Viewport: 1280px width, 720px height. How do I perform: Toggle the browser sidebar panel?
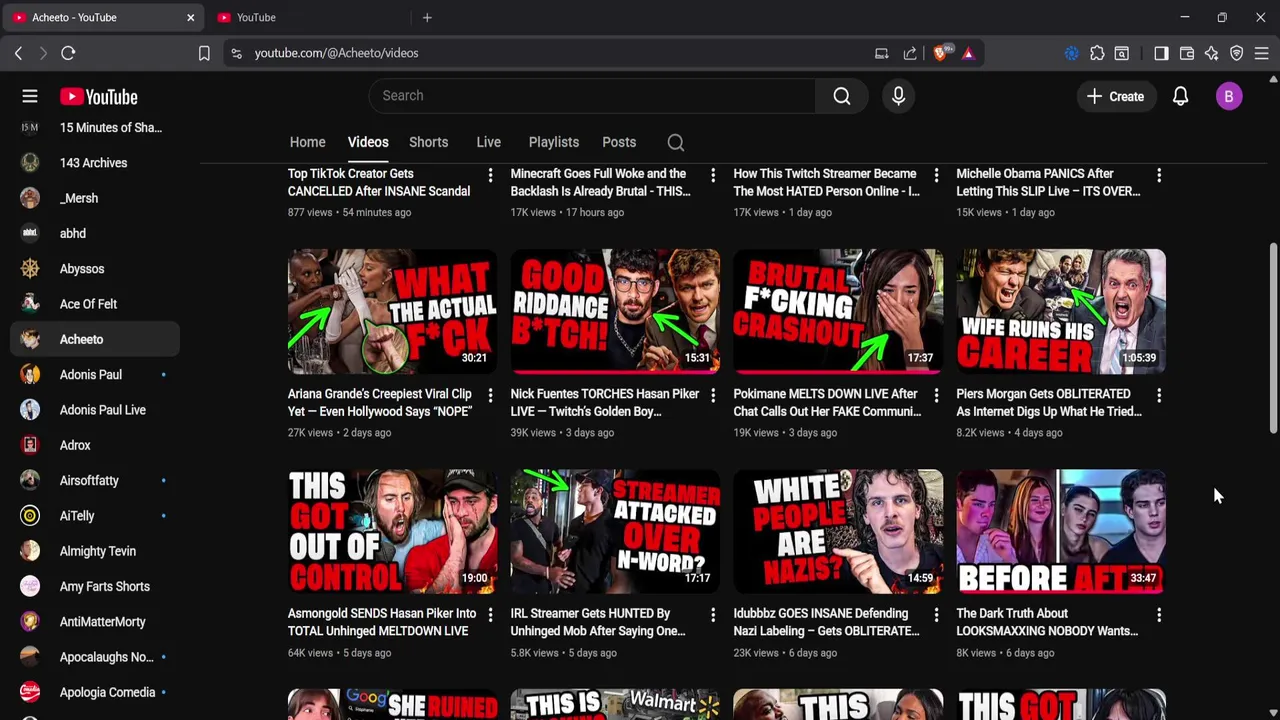pos(1161,53)
